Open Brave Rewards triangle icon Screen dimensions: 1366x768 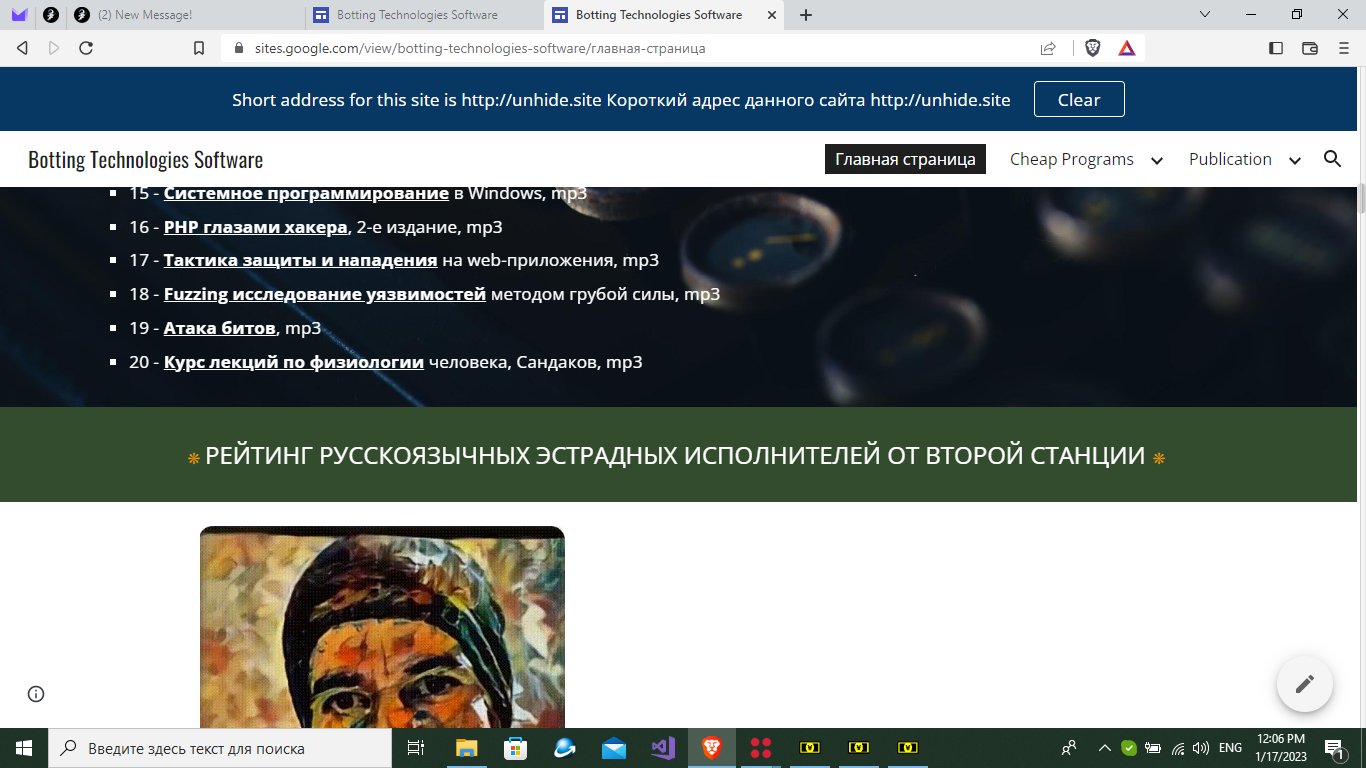pos(1127,48)
